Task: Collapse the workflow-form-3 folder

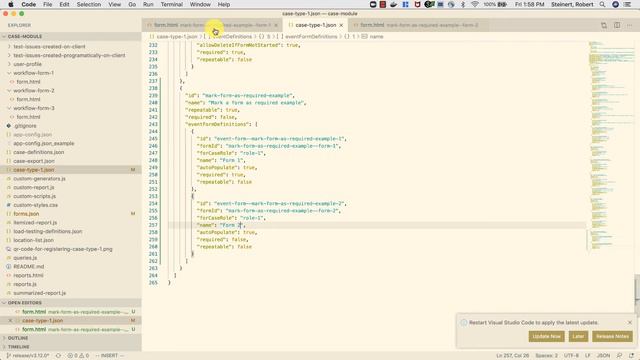Action: 71,108
